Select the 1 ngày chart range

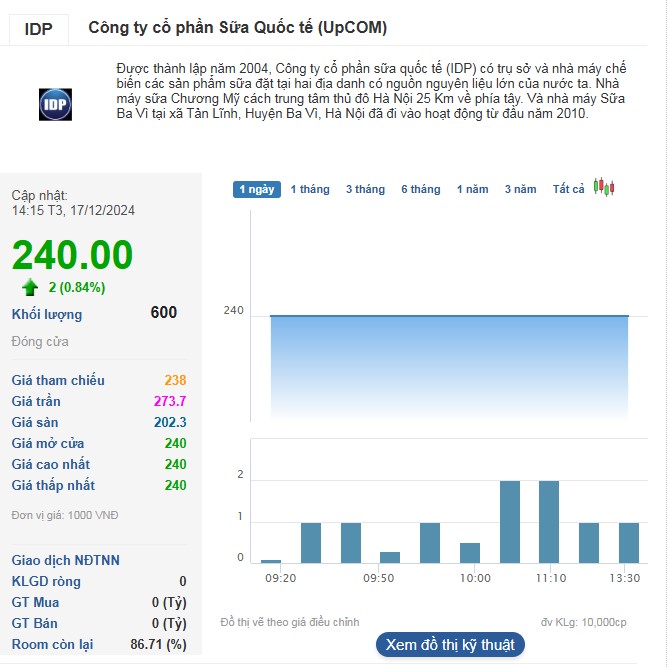pyautogui.click(x=256, y=189)
